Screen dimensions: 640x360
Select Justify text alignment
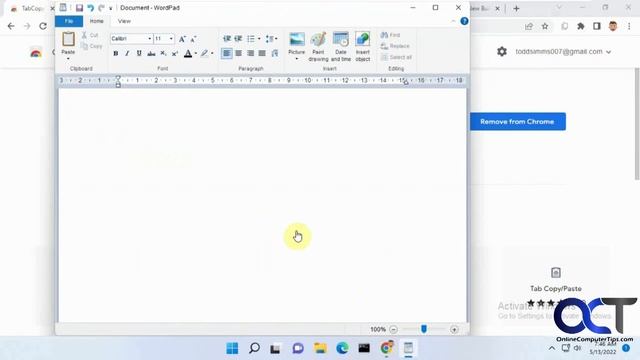(262, 53)
